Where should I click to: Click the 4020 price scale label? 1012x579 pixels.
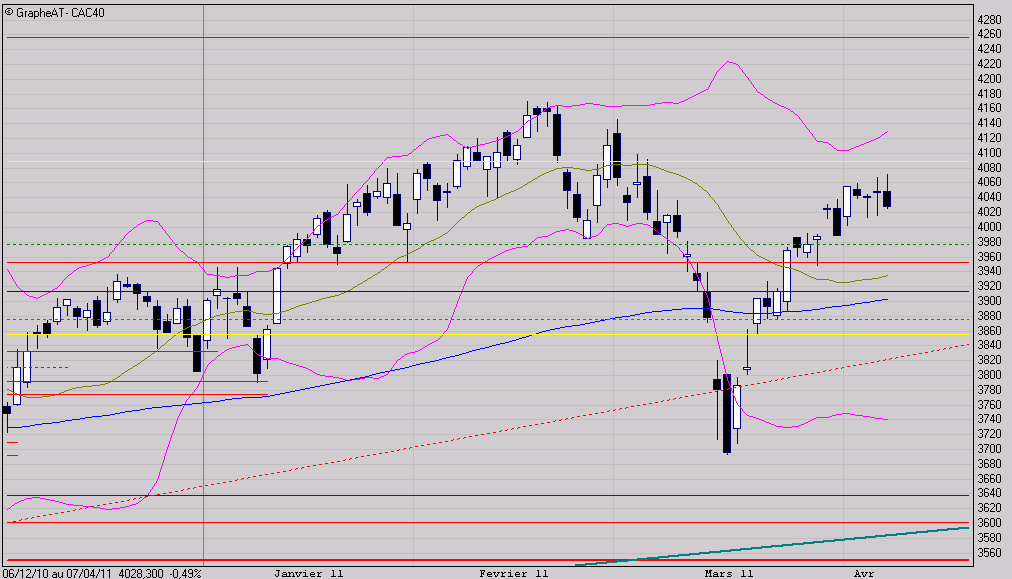[989, 212]
